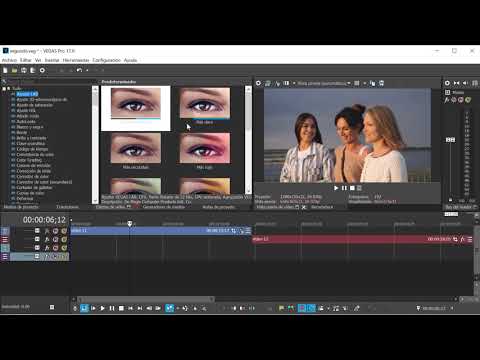Copy preview snapshot to clipboard

coord(372,83)
